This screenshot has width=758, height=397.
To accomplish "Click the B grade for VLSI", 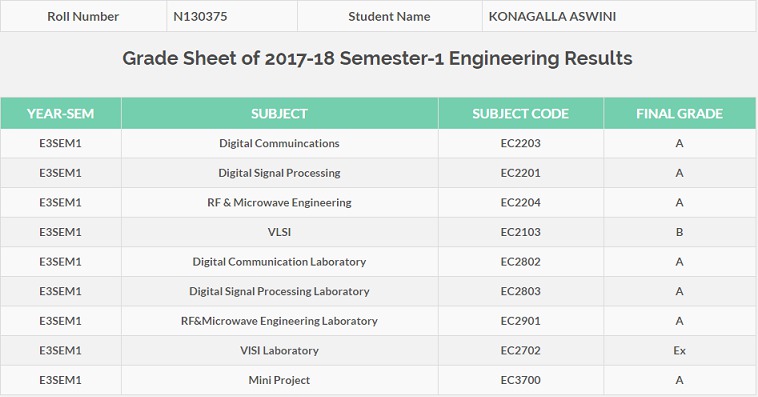I will [679, 232].
